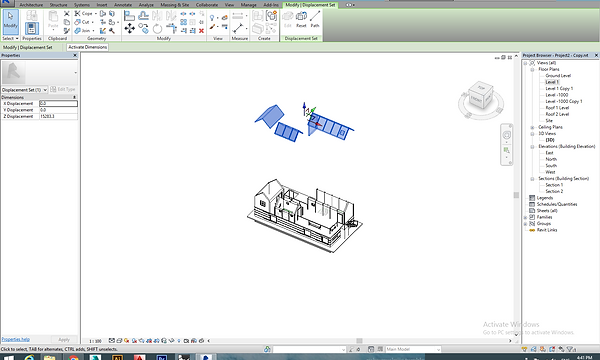Open the Manage ribbon tab
The height and width of the screenshot is (360, 600).
click(248, 5)
